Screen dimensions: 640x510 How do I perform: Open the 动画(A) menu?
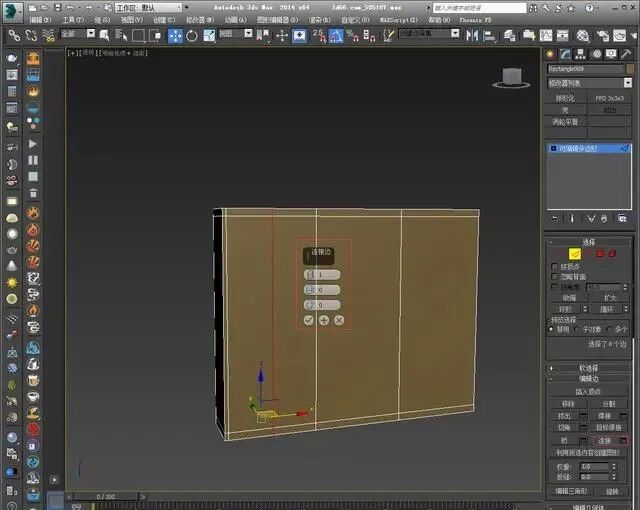[236, 20]
